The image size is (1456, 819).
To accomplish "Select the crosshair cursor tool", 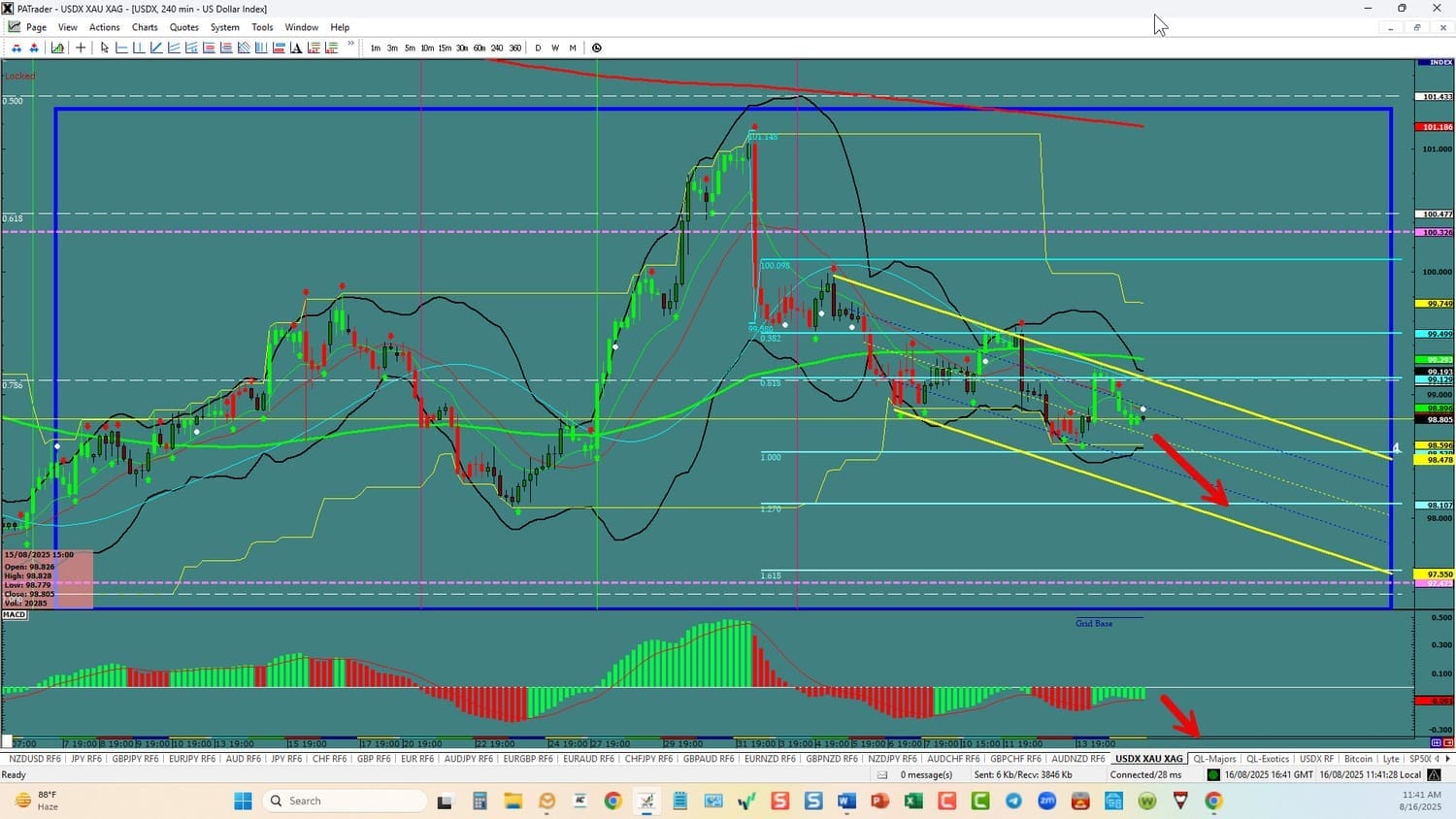I will coord(81,48).
